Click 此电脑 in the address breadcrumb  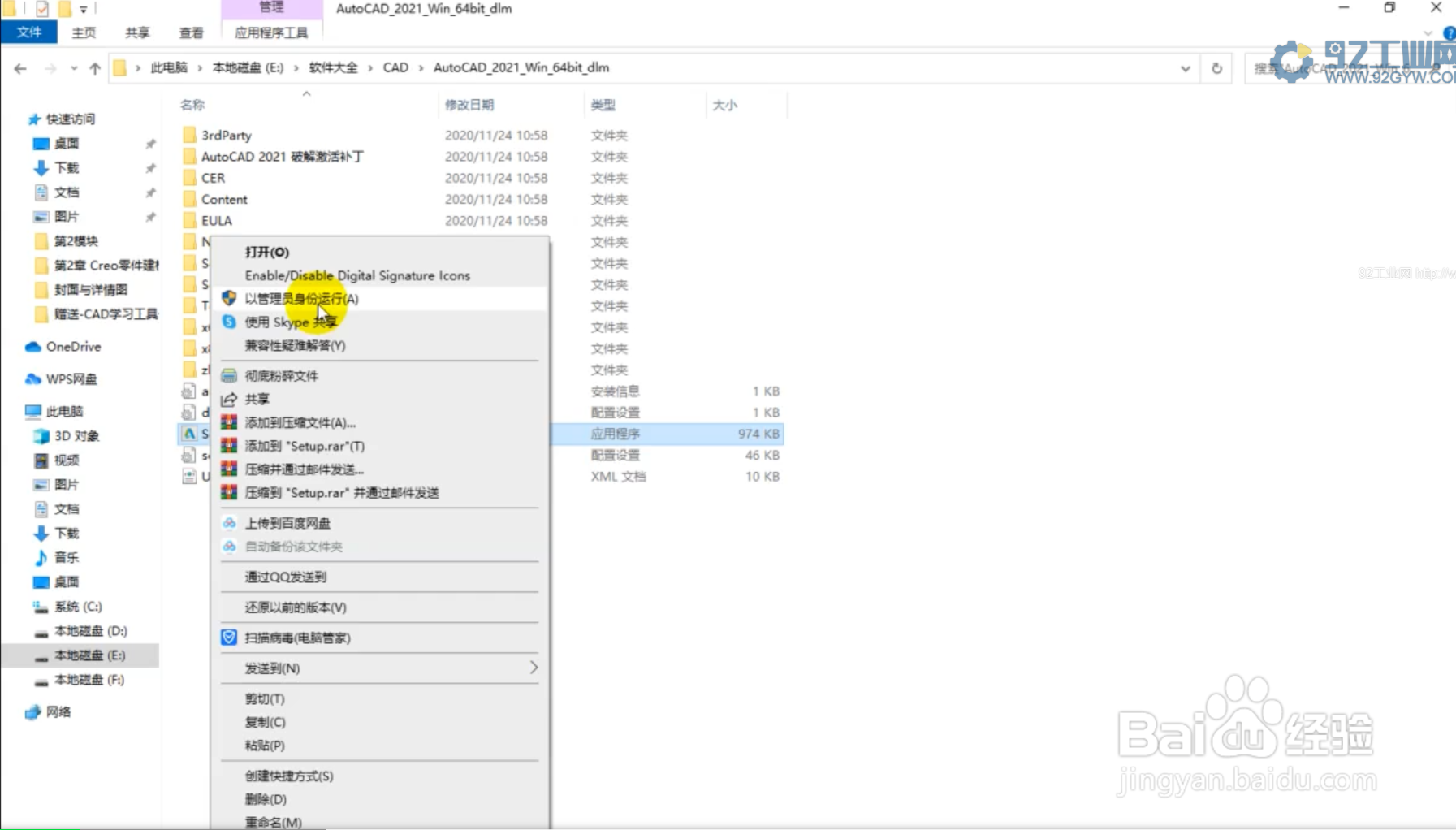pos(169,67)
